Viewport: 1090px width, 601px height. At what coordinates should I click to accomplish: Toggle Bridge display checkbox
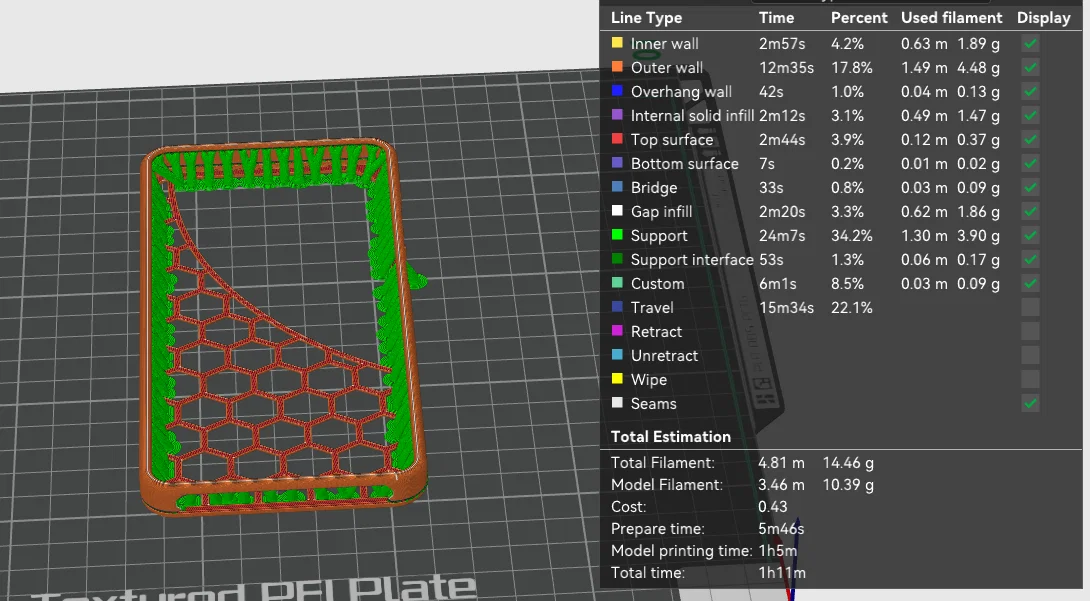1030,188
